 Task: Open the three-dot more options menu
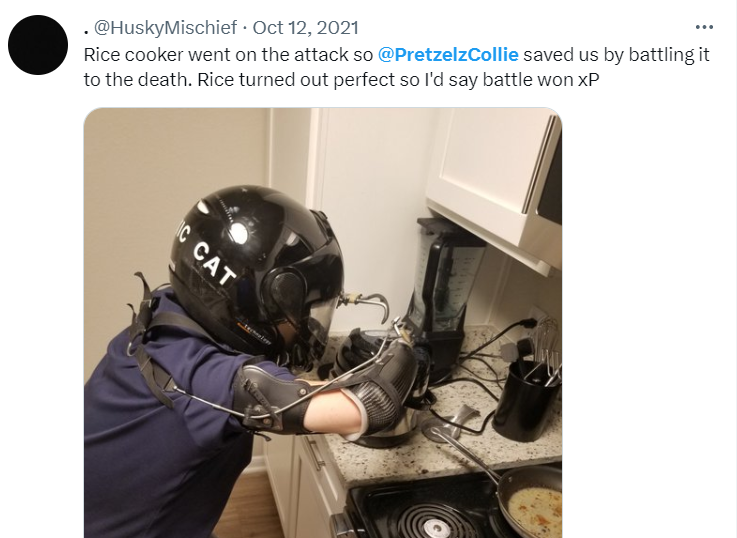click(x=704, y=27)
